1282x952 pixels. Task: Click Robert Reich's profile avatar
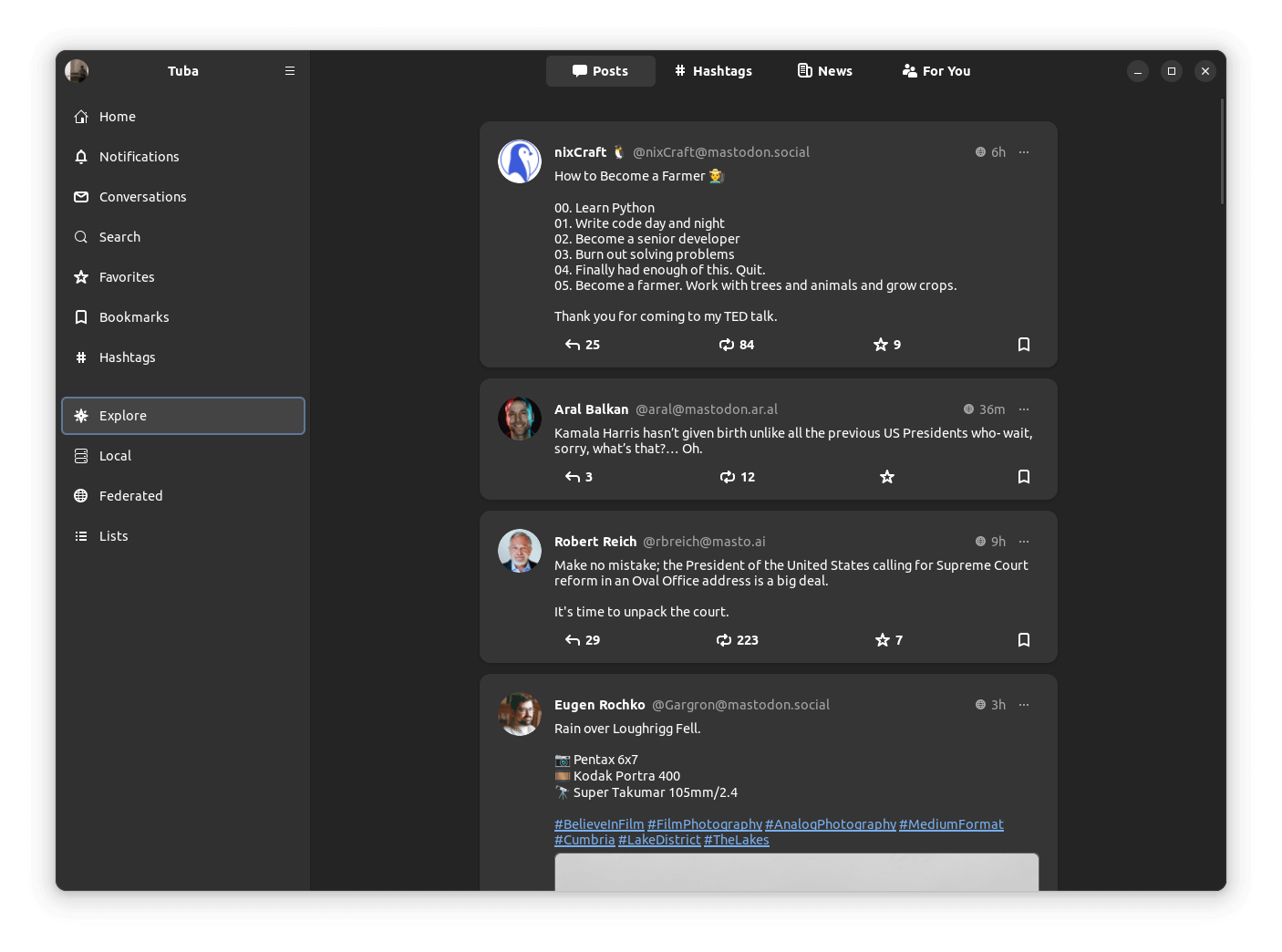(x=520, y=551)
